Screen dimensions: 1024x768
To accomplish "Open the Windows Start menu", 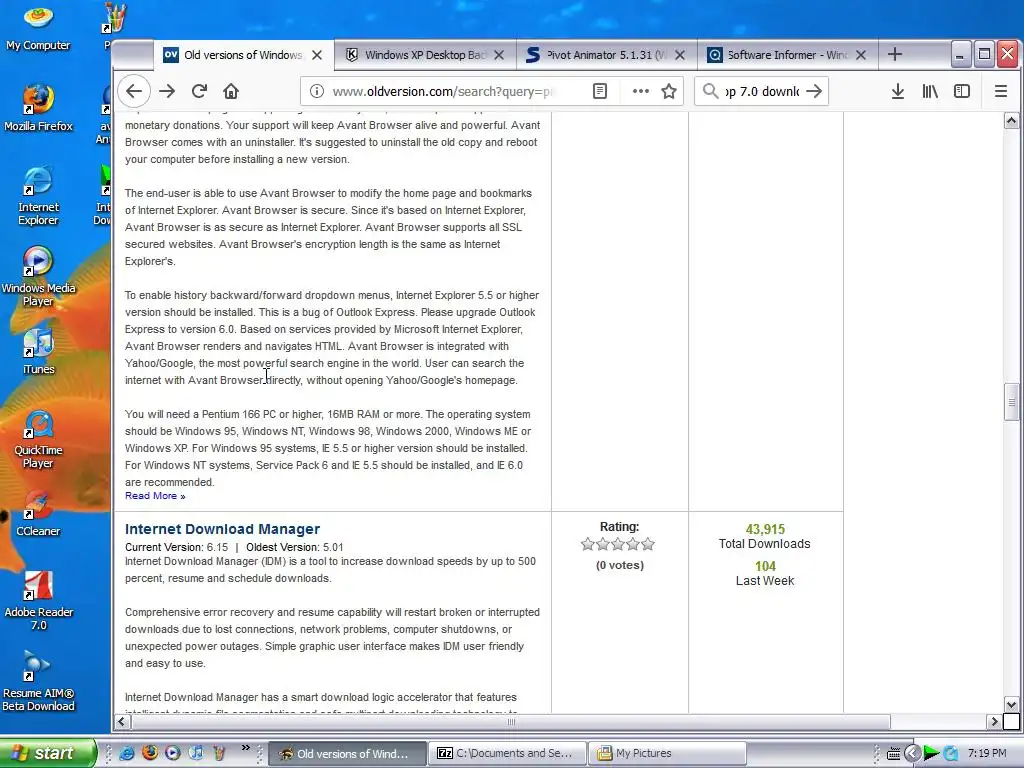I will tap(47, 753).
